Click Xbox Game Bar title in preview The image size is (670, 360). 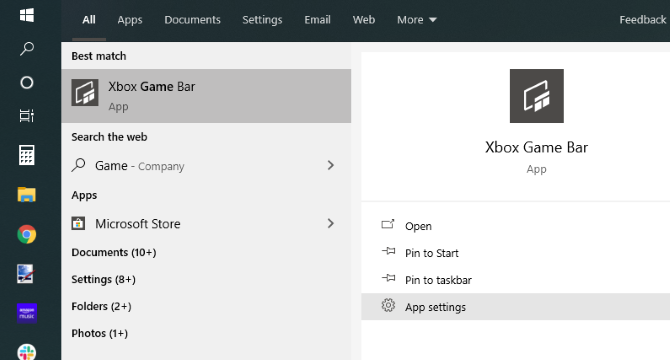tap(536, 147)
